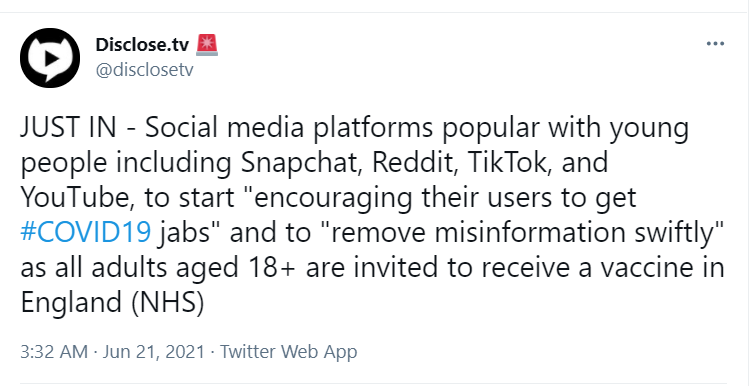Visit the @disclosetv handle link
The height and width of the screenshot is (386, 751).
[x=145, y=70]
